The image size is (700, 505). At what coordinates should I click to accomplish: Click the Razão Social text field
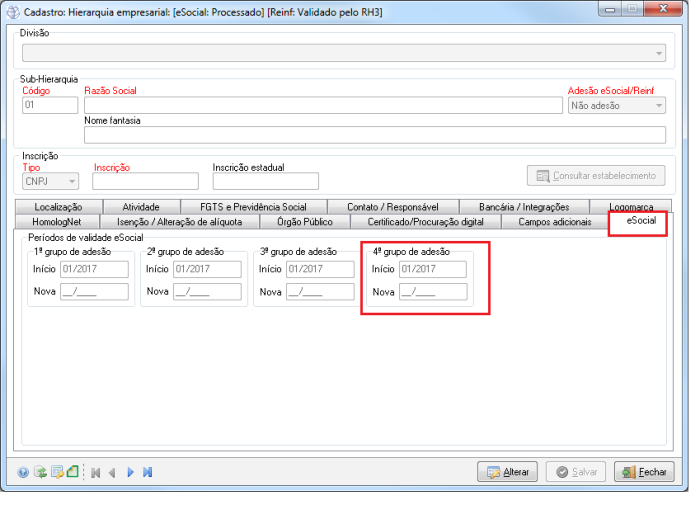click(323, 105)
